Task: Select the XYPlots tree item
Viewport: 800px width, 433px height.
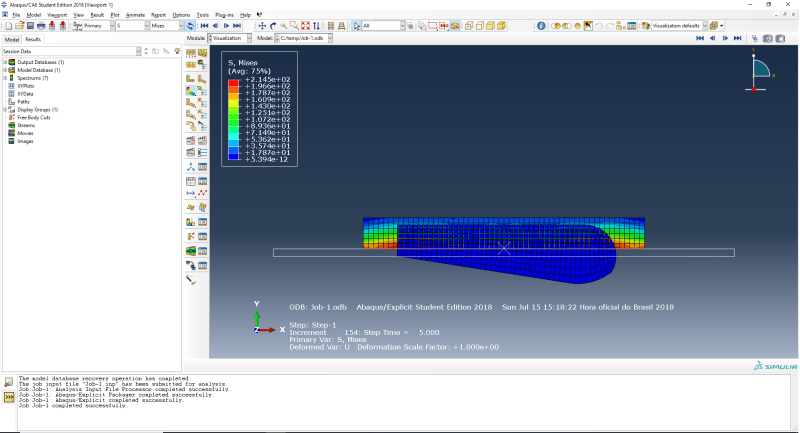Action: pos(26,86)
